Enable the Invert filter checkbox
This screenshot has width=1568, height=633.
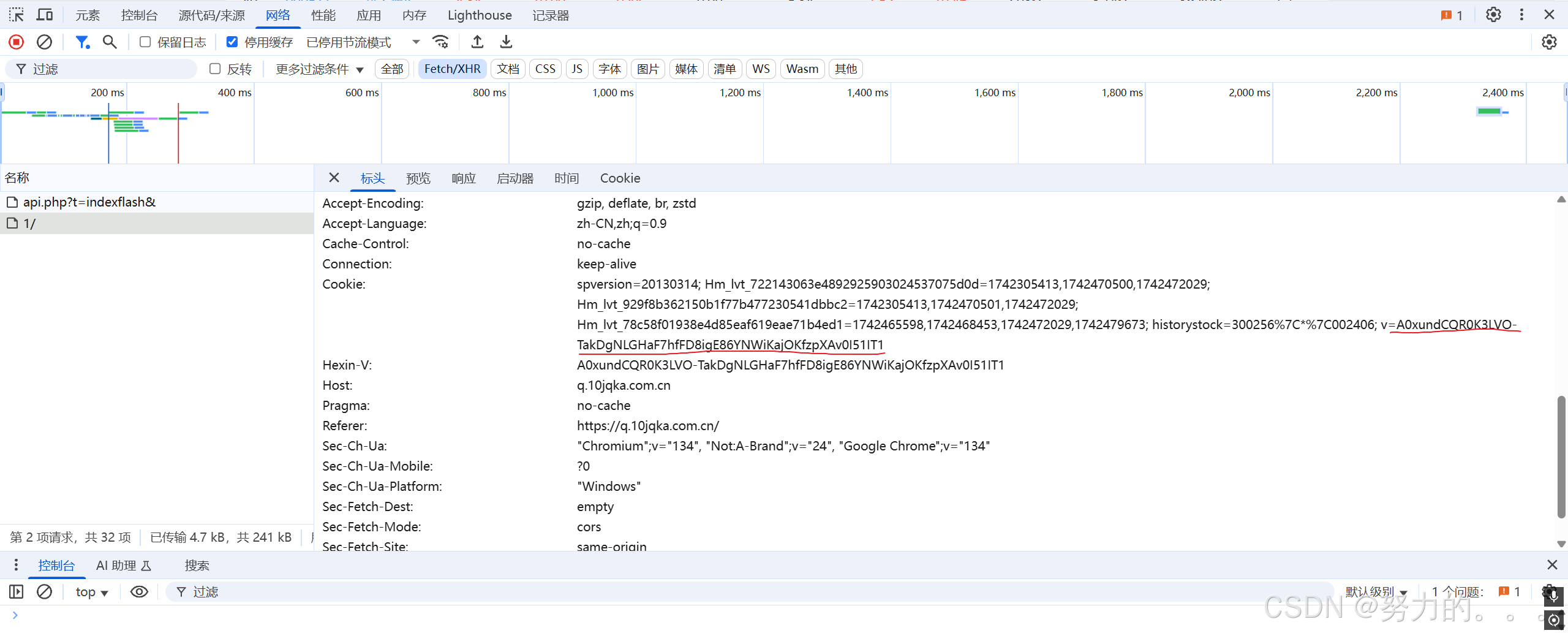tap(215, 69)
